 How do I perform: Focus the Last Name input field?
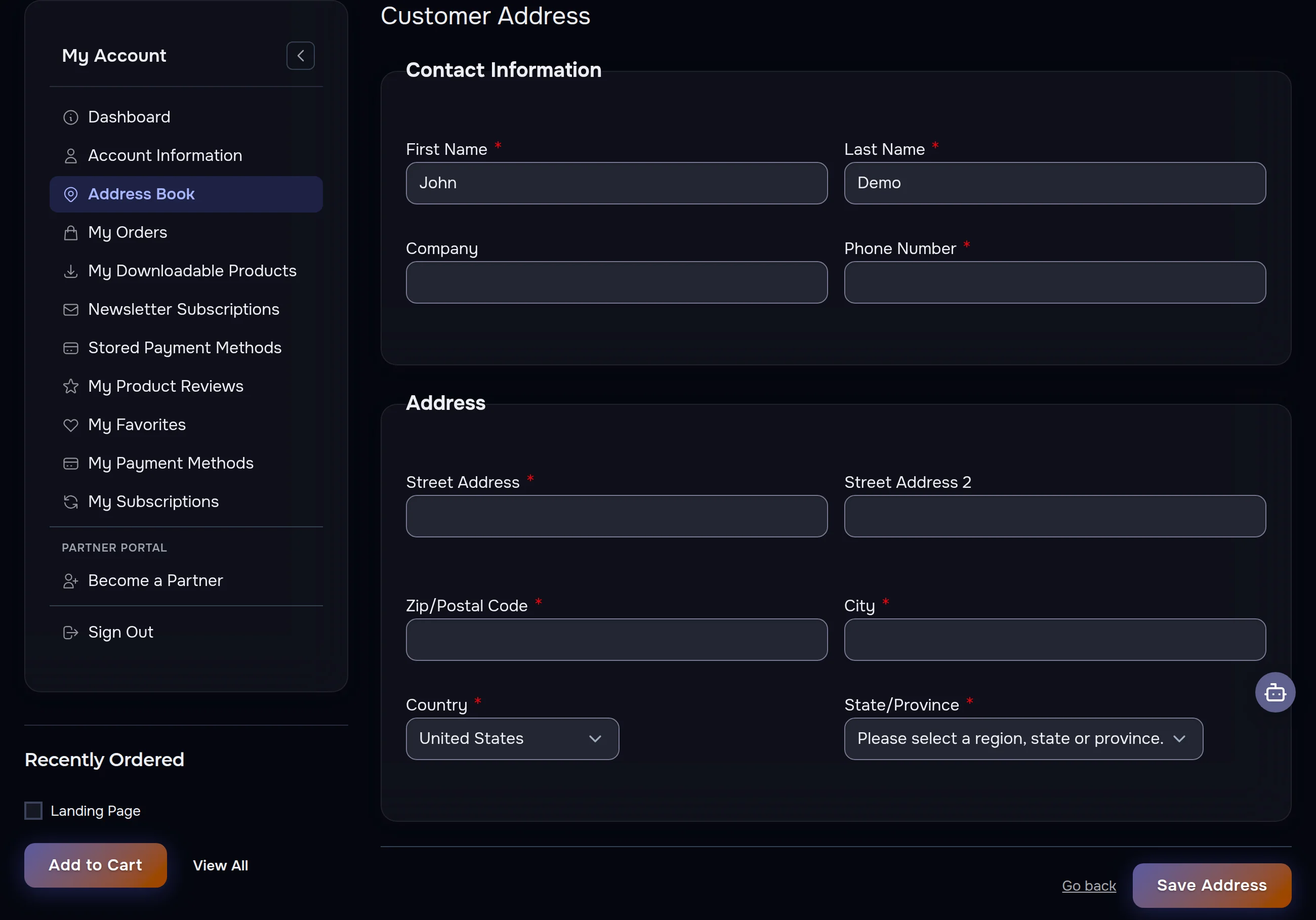1055,183
